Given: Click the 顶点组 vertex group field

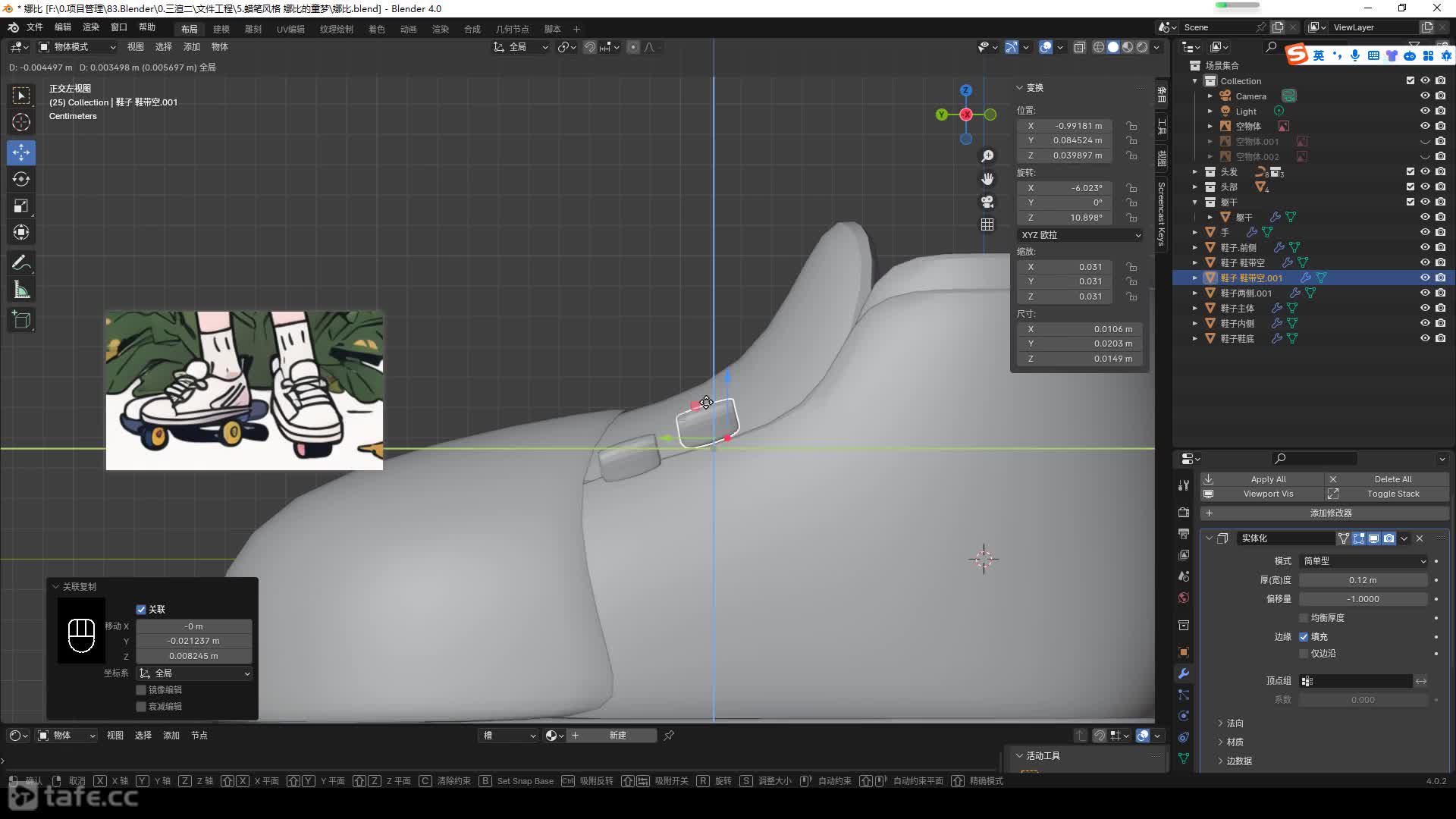Looking at the screenshot, I should [x=1356, y=681].
